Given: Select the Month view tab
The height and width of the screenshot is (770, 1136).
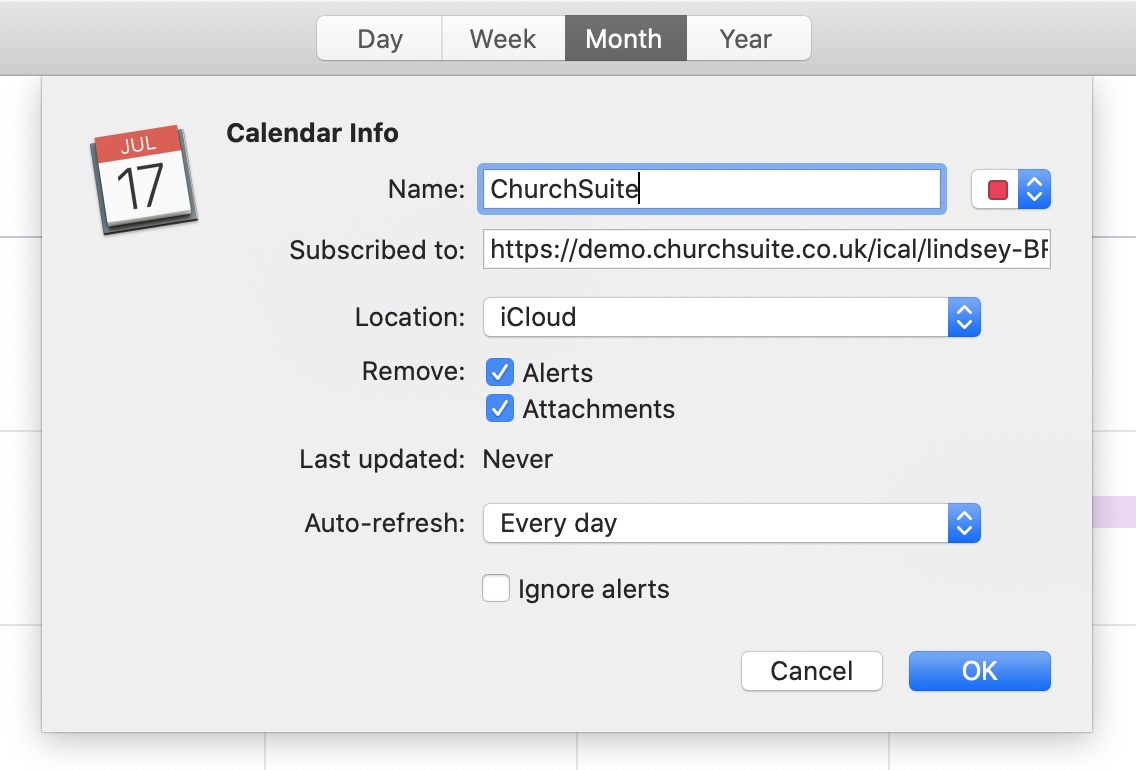Looking at the screenshot, I should tap(625, 38).
